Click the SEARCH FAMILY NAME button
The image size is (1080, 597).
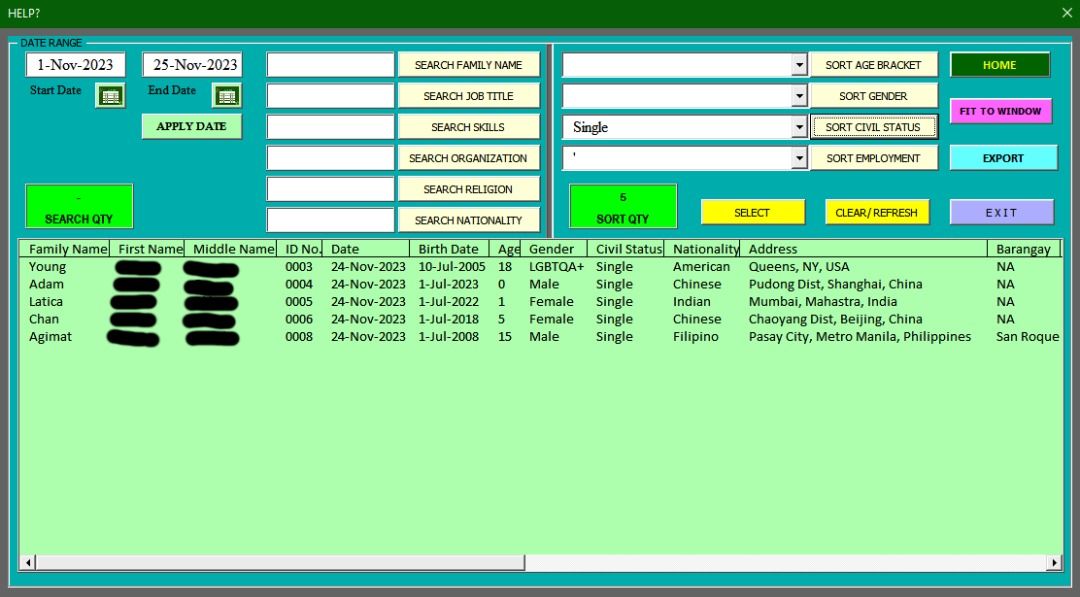470,64
